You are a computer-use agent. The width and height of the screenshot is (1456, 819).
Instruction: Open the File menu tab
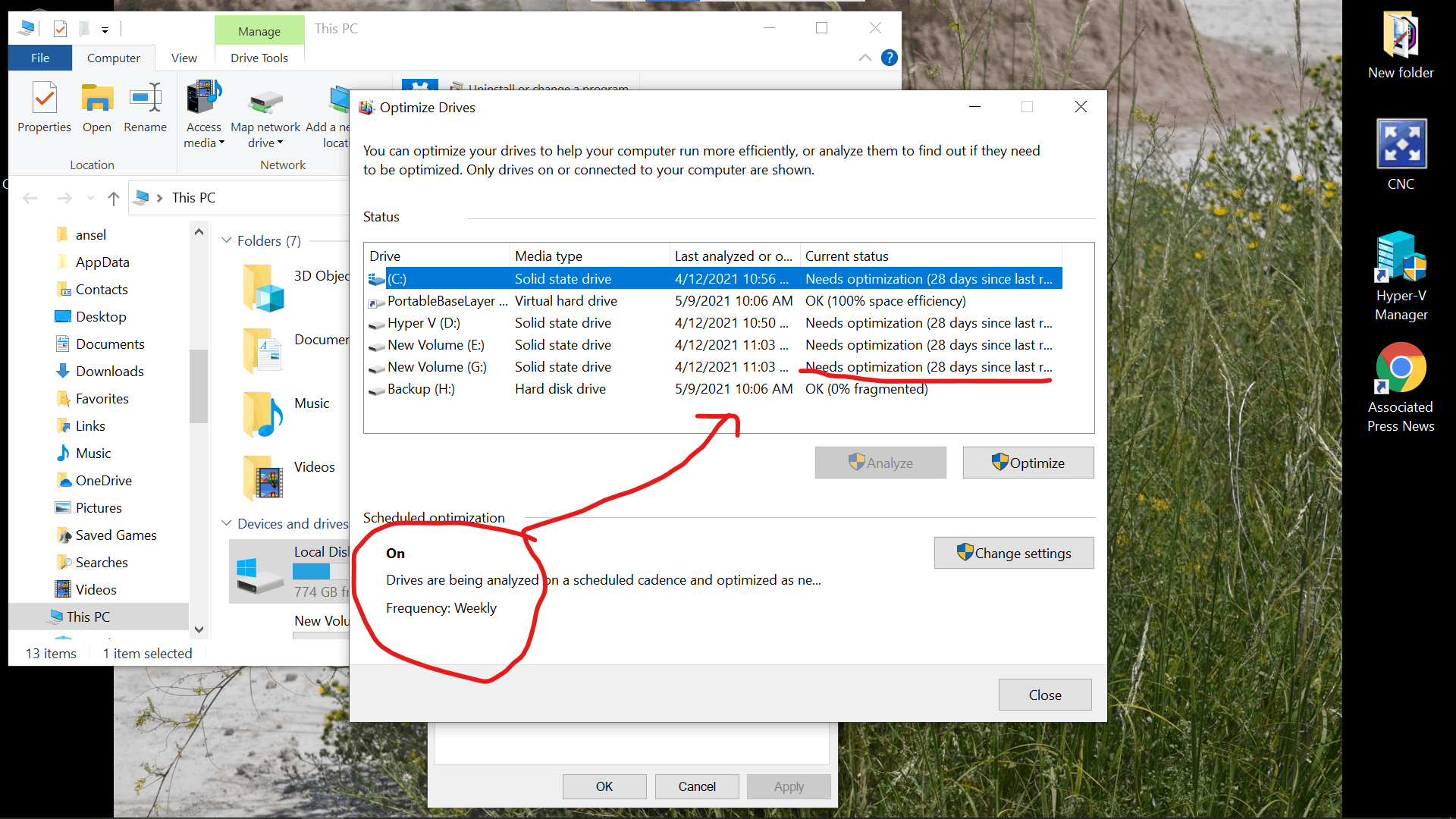[40, 58]
